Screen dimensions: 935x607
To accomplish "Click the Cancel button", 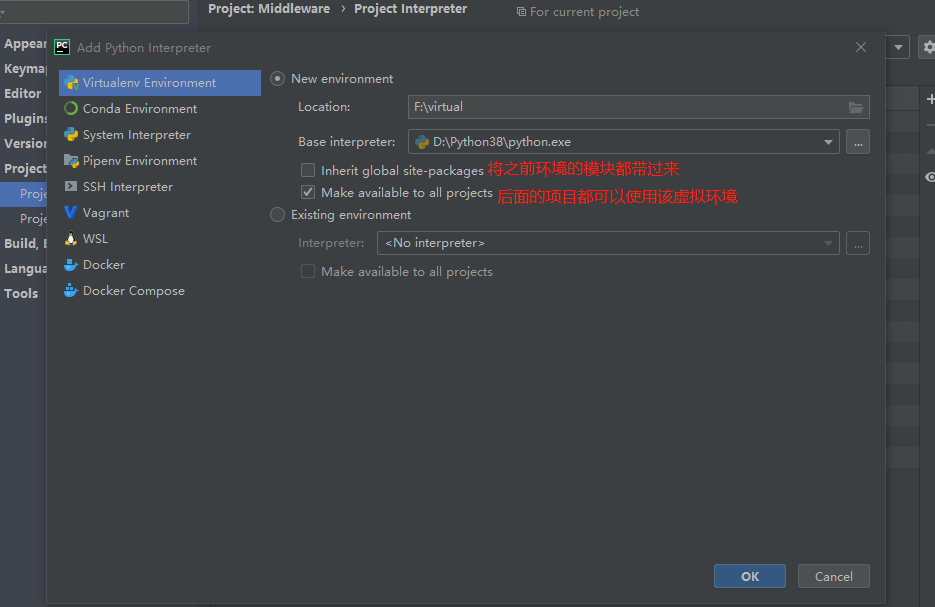I will pos(834,576).
